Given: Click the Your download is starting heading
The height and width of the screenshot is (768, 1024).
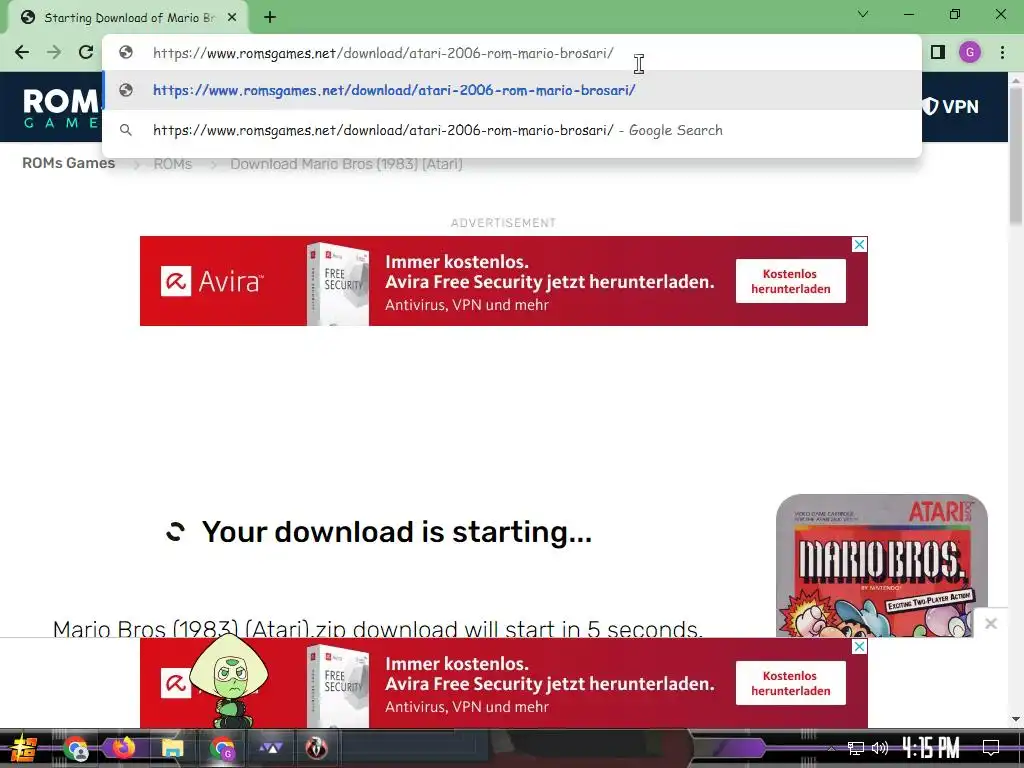Looking at the screenshot, I should coord(397,532).
